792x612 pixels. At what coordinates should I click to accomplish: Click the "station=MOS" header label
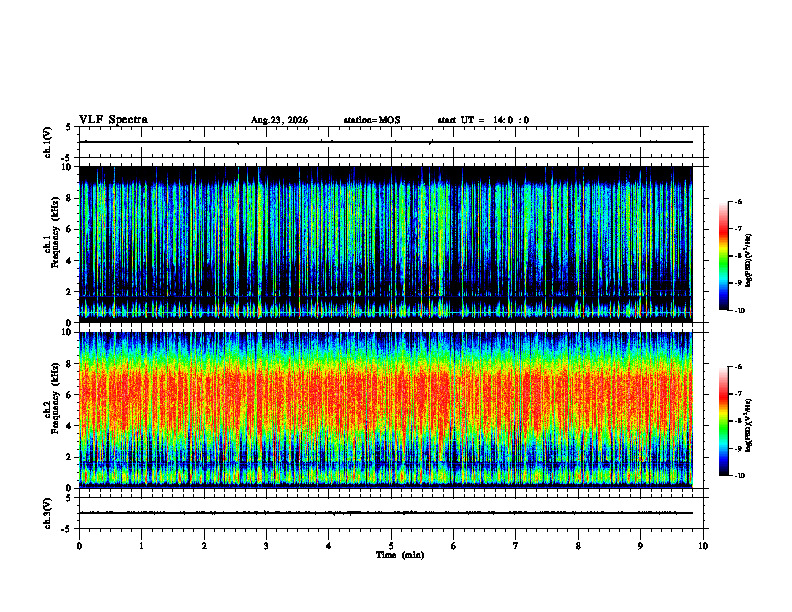[x=372, y=120]
